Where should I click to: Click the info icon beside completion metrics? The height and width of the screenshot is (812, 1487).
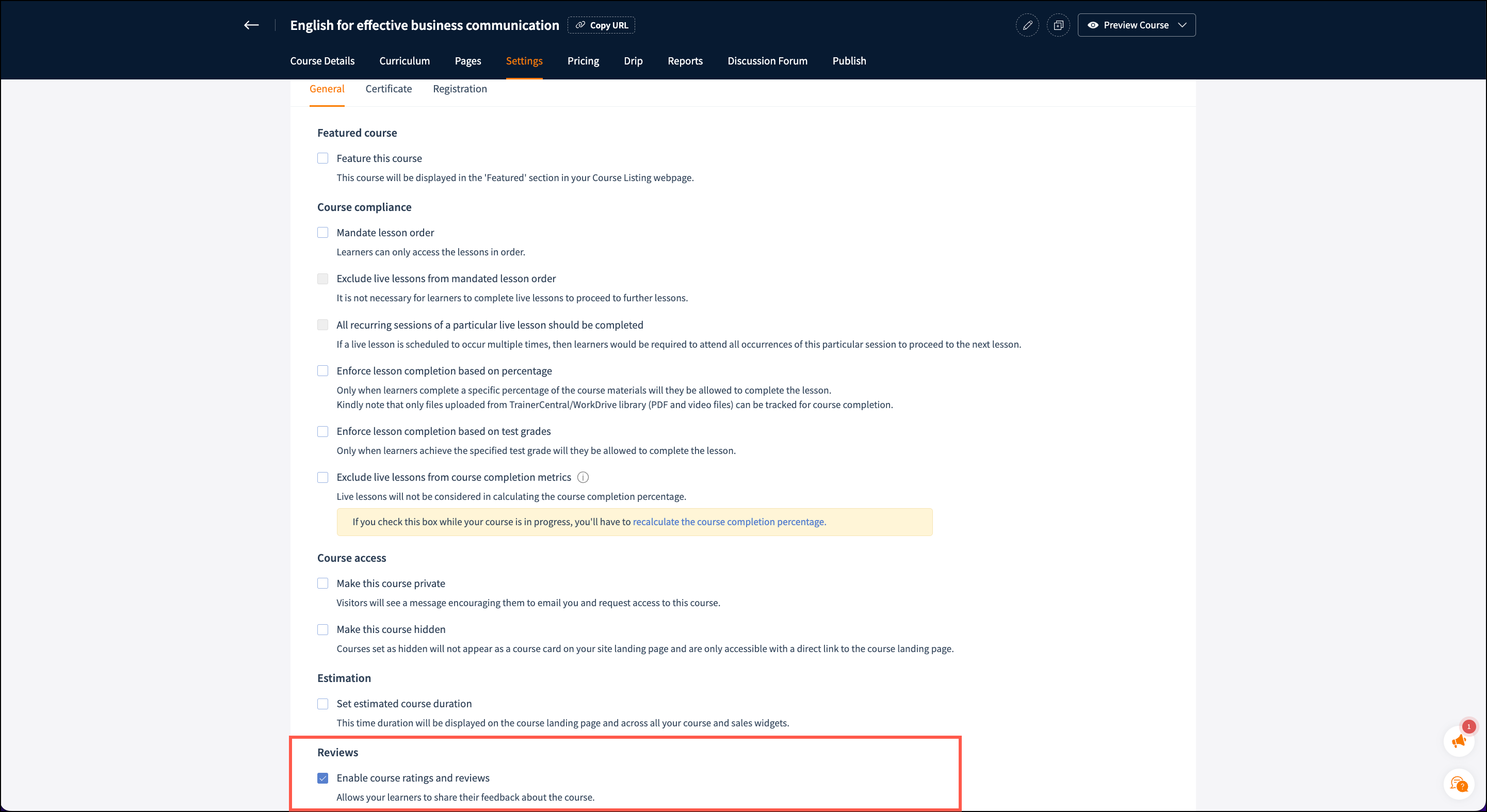tap(583, 477)
